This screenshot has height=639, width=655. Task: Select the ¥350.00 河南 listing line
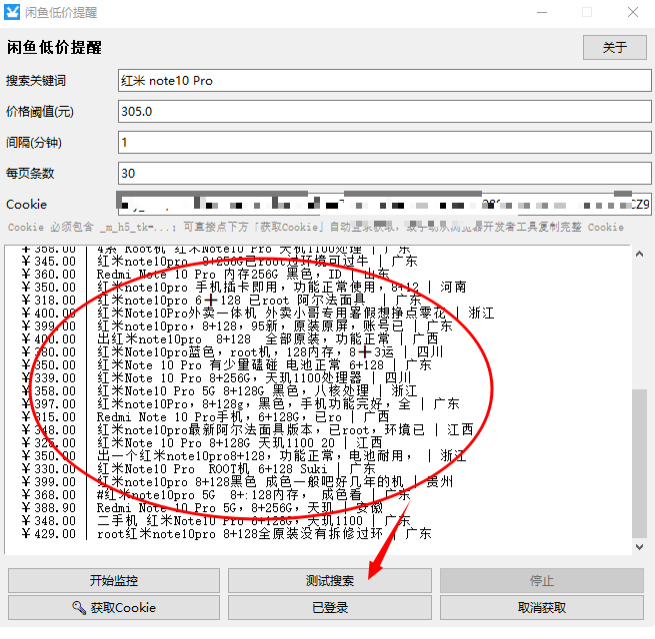pos(244,288)
